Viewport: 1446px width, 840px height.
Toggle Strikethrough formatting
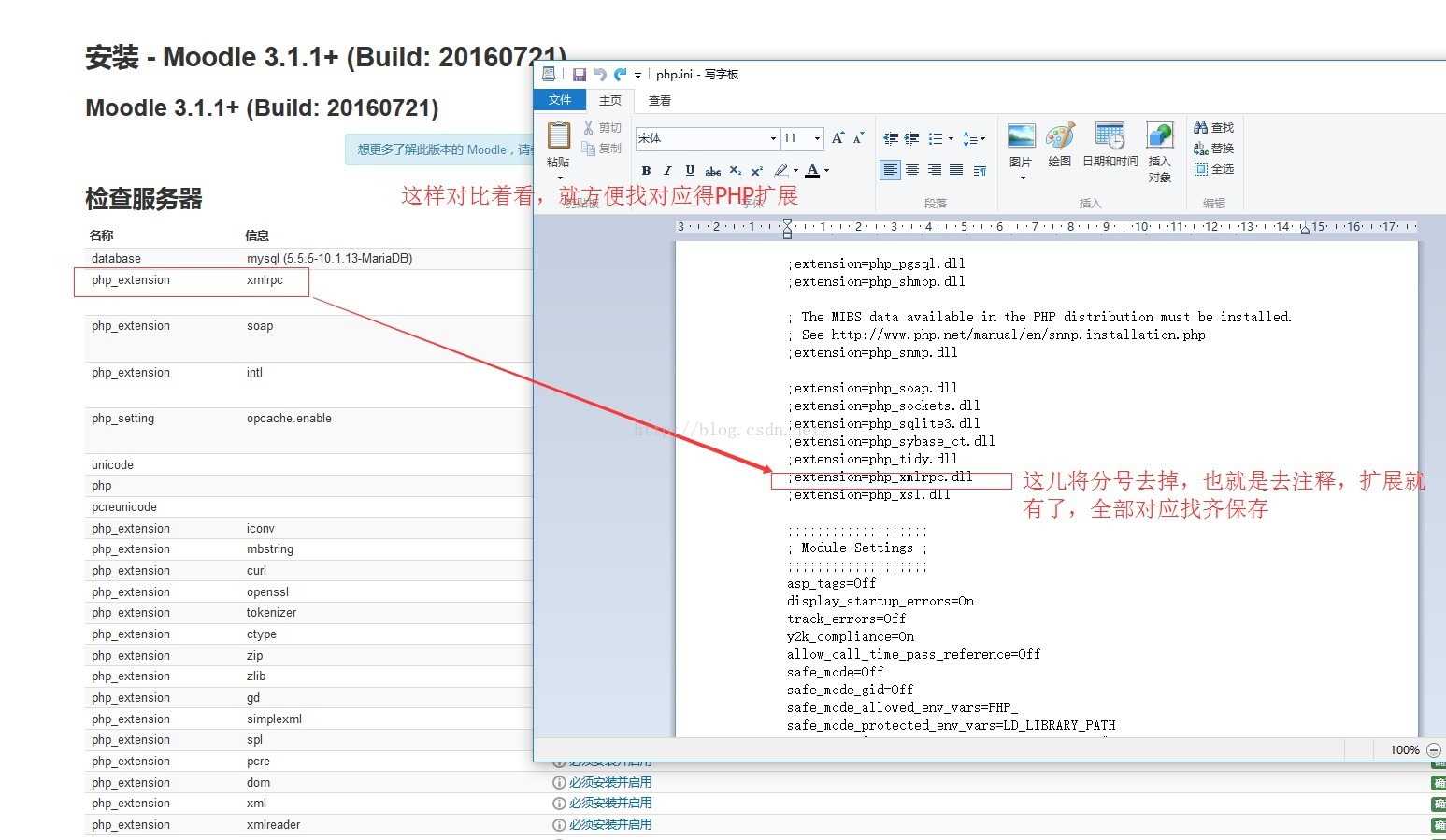712,170
